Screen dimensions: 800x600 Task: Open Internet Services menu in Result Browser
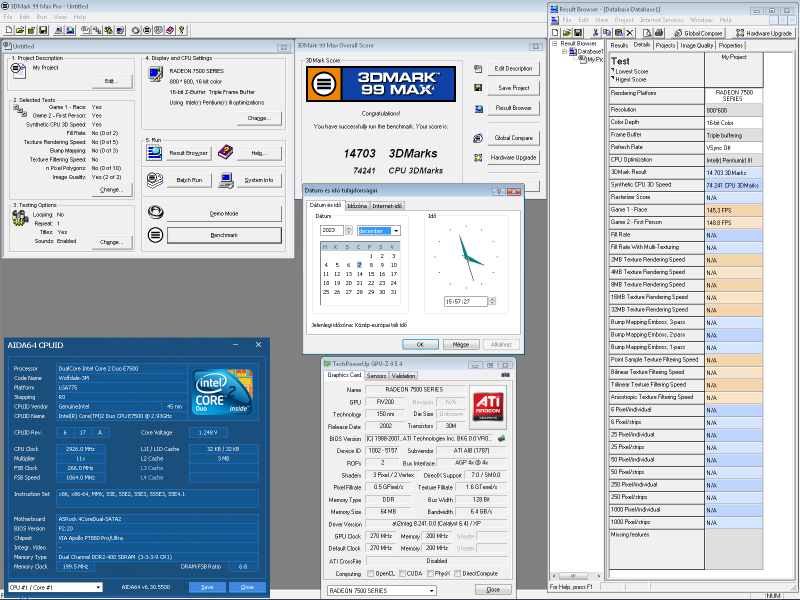(661, 20)
